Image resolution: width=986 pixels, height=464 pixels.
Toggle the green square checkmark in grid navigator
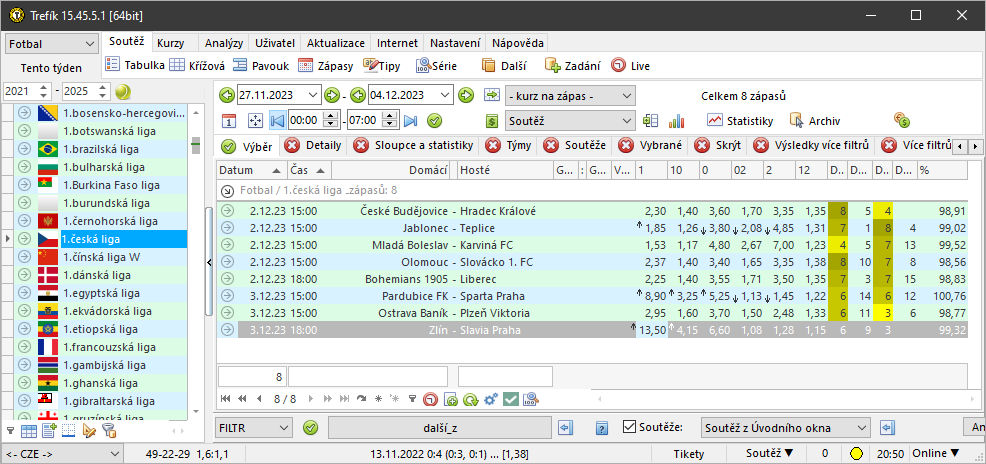pyautogui.click(x=511, y=399)
